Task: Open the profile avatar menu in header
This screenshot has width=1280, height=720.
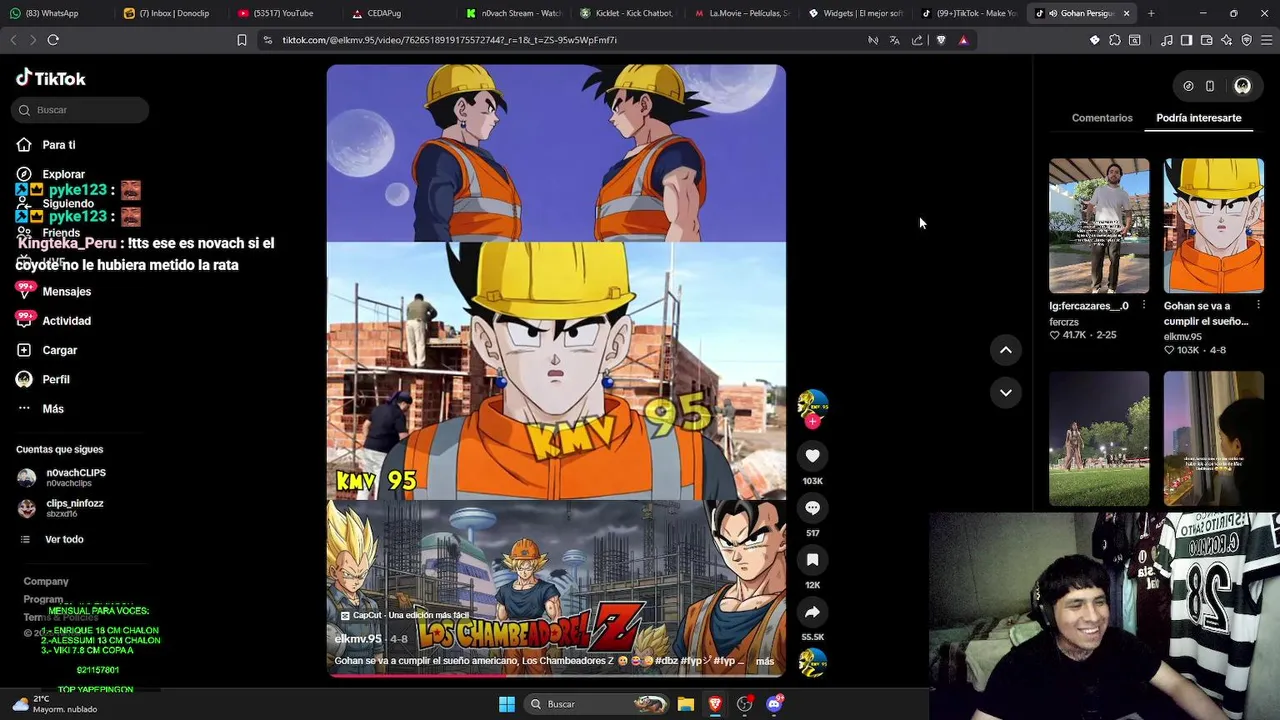Action: pyautogui.click(x=1242, y=86)
